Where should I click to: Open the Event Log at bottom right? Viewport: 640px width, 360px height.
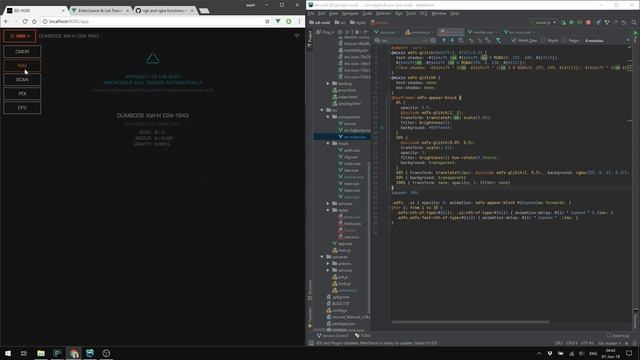[618, 336]
